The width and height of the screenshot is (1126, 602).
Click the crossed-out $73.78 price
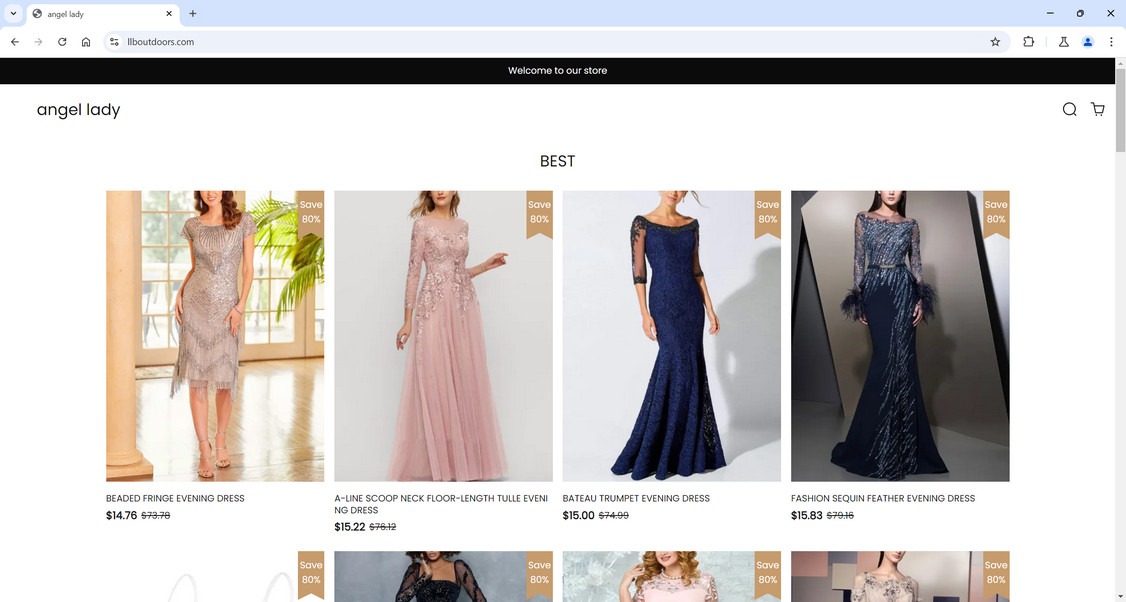pos(156,515)
